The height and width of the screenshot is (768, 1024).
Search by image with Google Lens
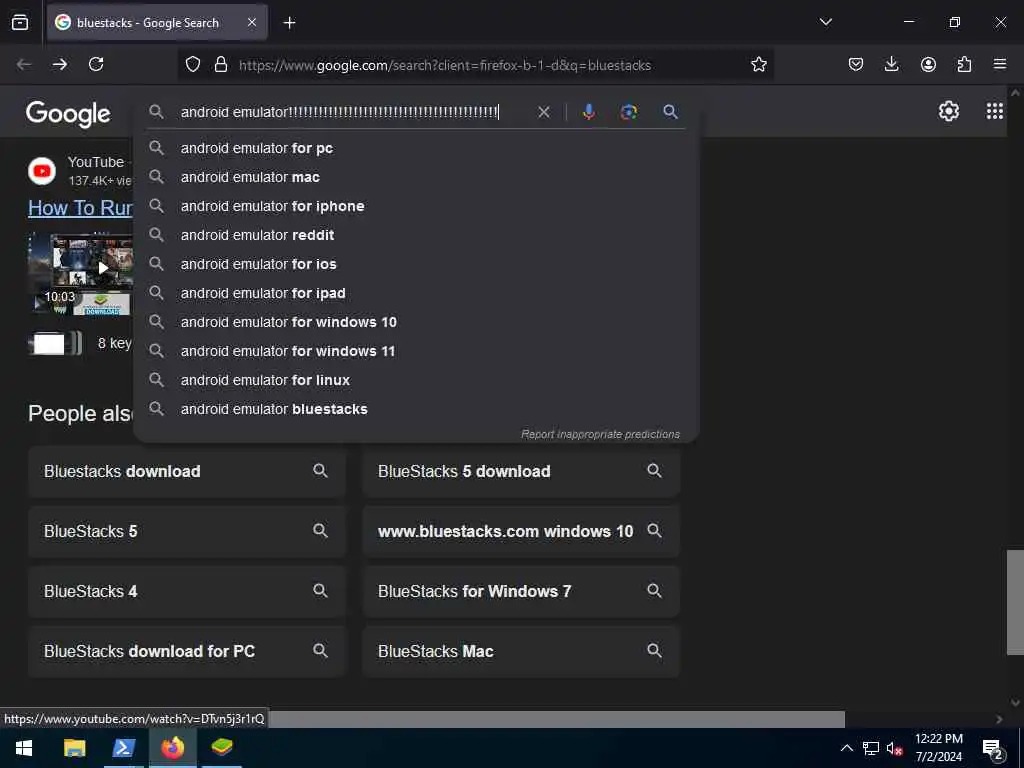pyautogui.click(x=628, y=112)
